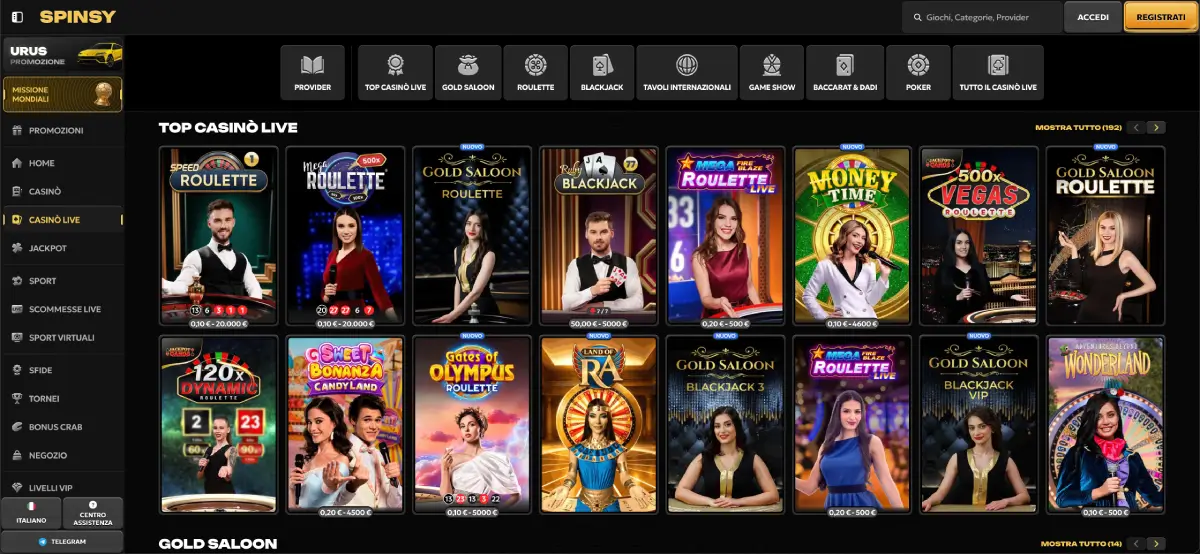
Task: Click the Registrati button
Action: 1161,17
